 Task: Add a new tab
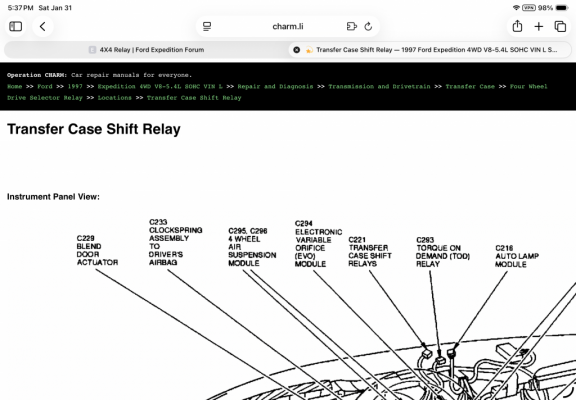[x=539, y=26]
